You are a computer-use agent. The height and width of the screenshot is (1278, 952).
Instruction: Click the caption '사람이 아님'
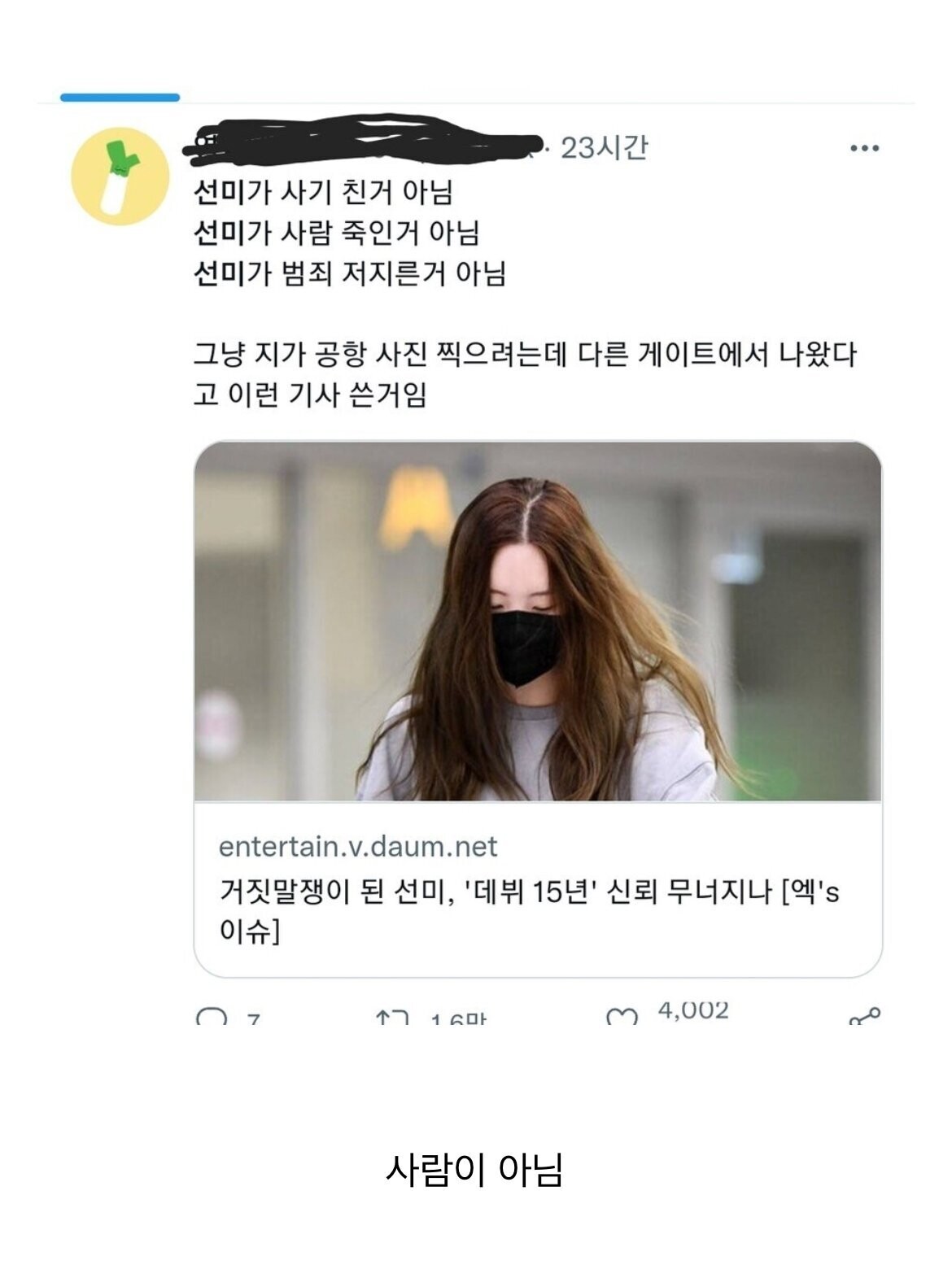coord(474,1170)
